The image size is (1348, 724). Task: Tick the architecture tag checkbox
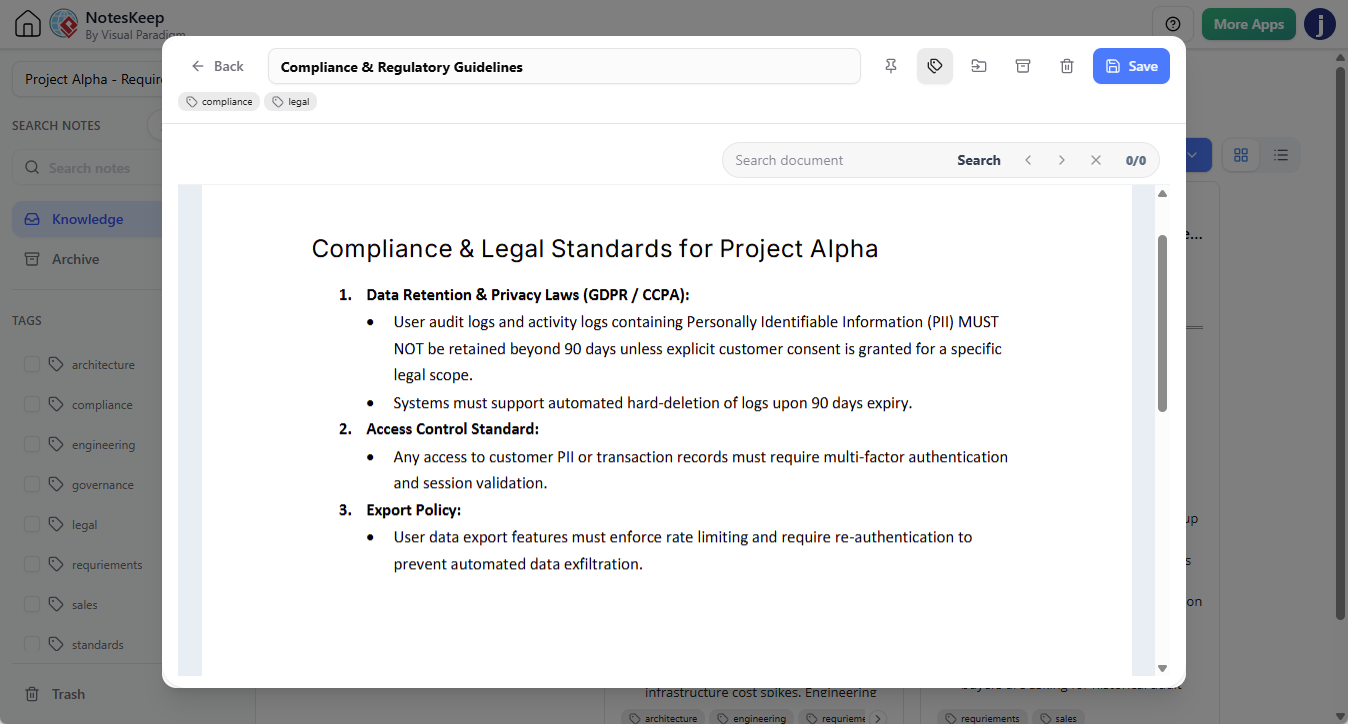click(x=32, y=364)
